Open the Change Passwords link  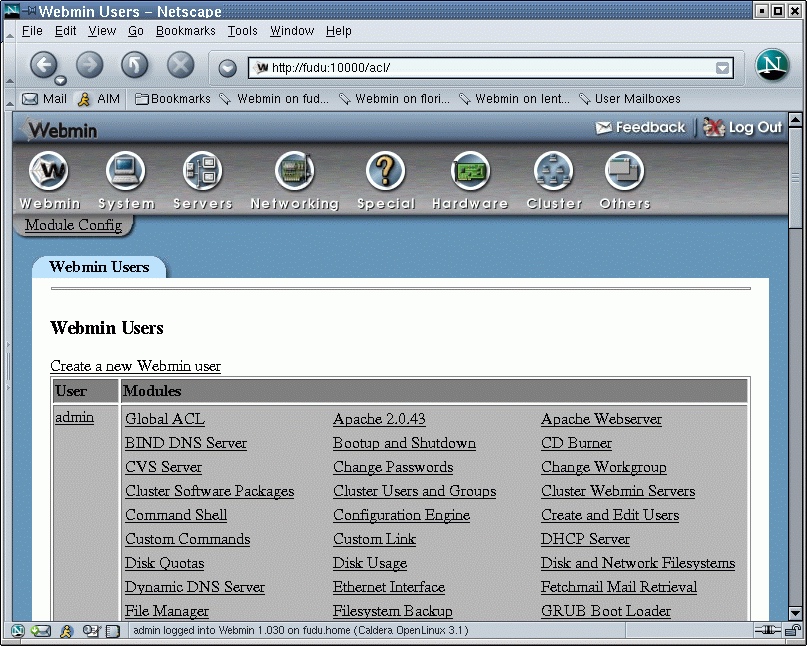point(393,467)
